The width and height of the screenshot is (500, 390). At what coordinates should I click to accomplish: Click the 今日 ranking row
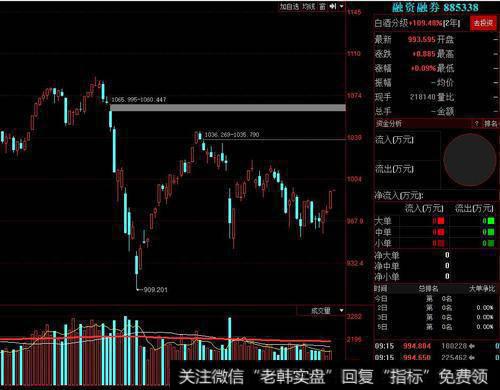(436, 299)
